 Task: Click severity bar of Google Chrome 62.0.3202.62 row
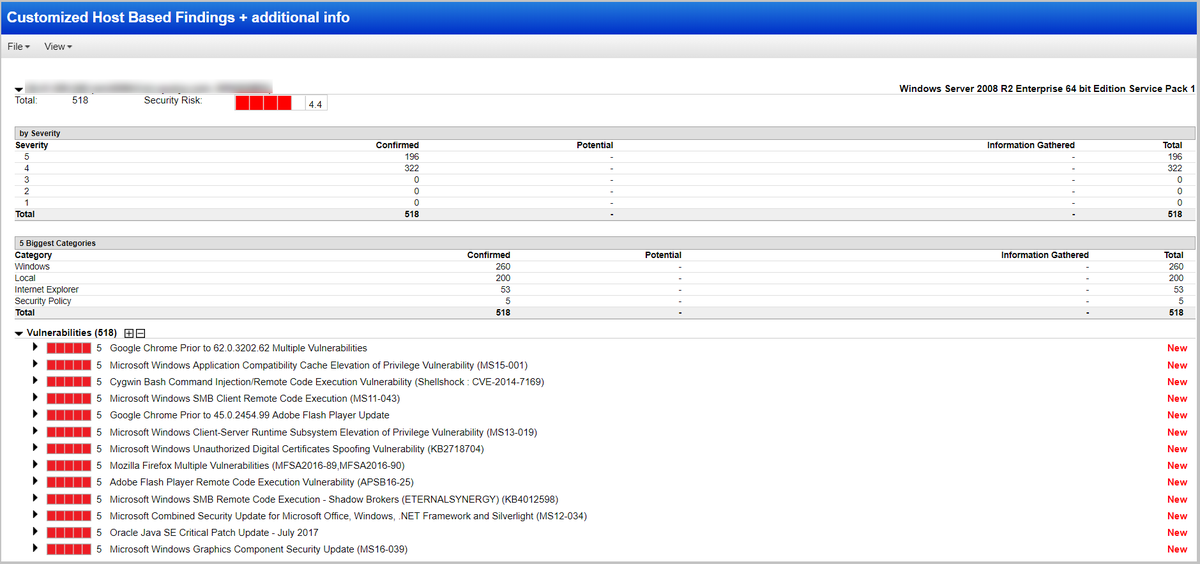[x=68, y=348]
